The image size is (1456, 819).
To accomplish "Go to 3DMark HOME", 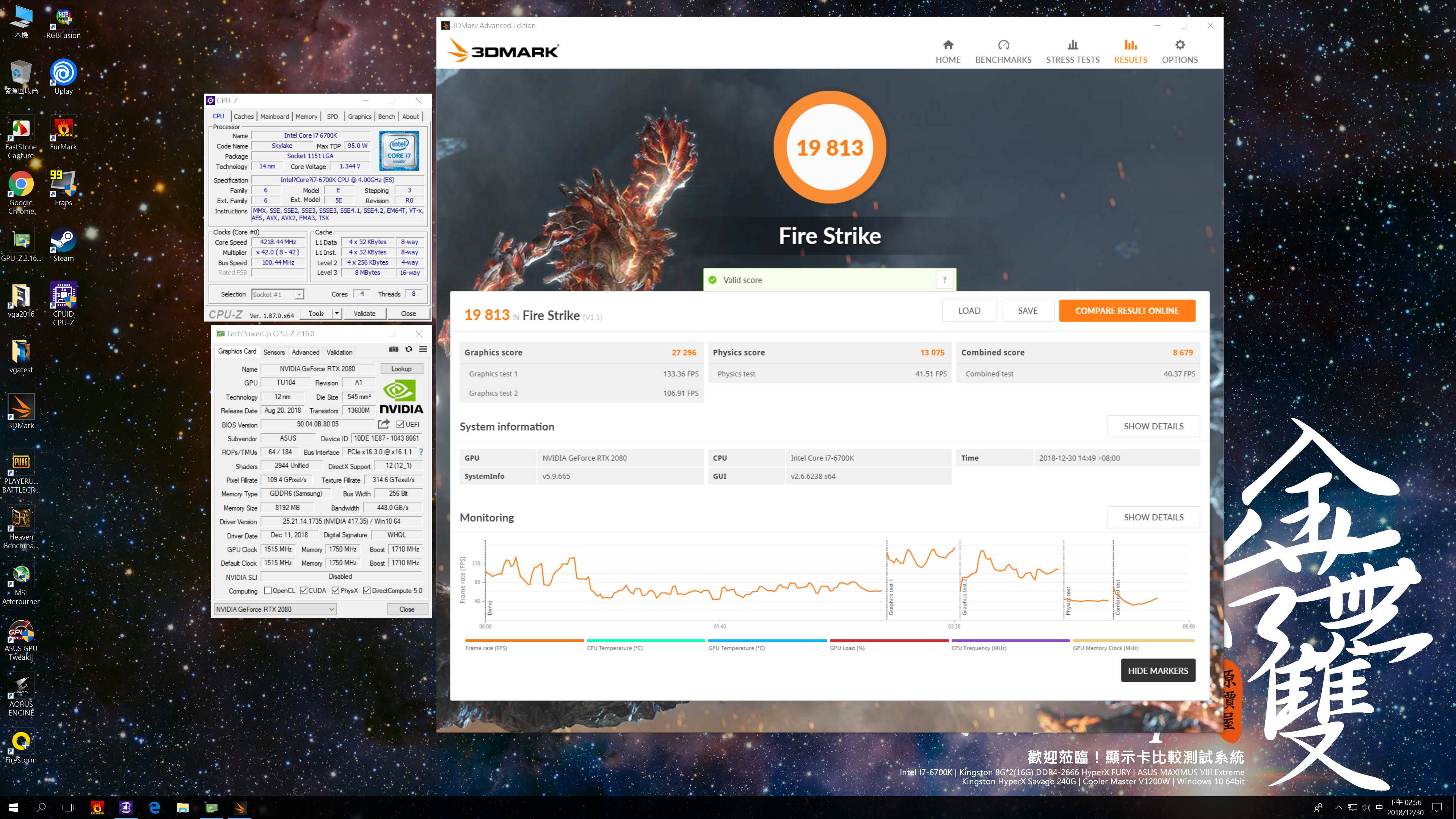I will click(948, 52).
